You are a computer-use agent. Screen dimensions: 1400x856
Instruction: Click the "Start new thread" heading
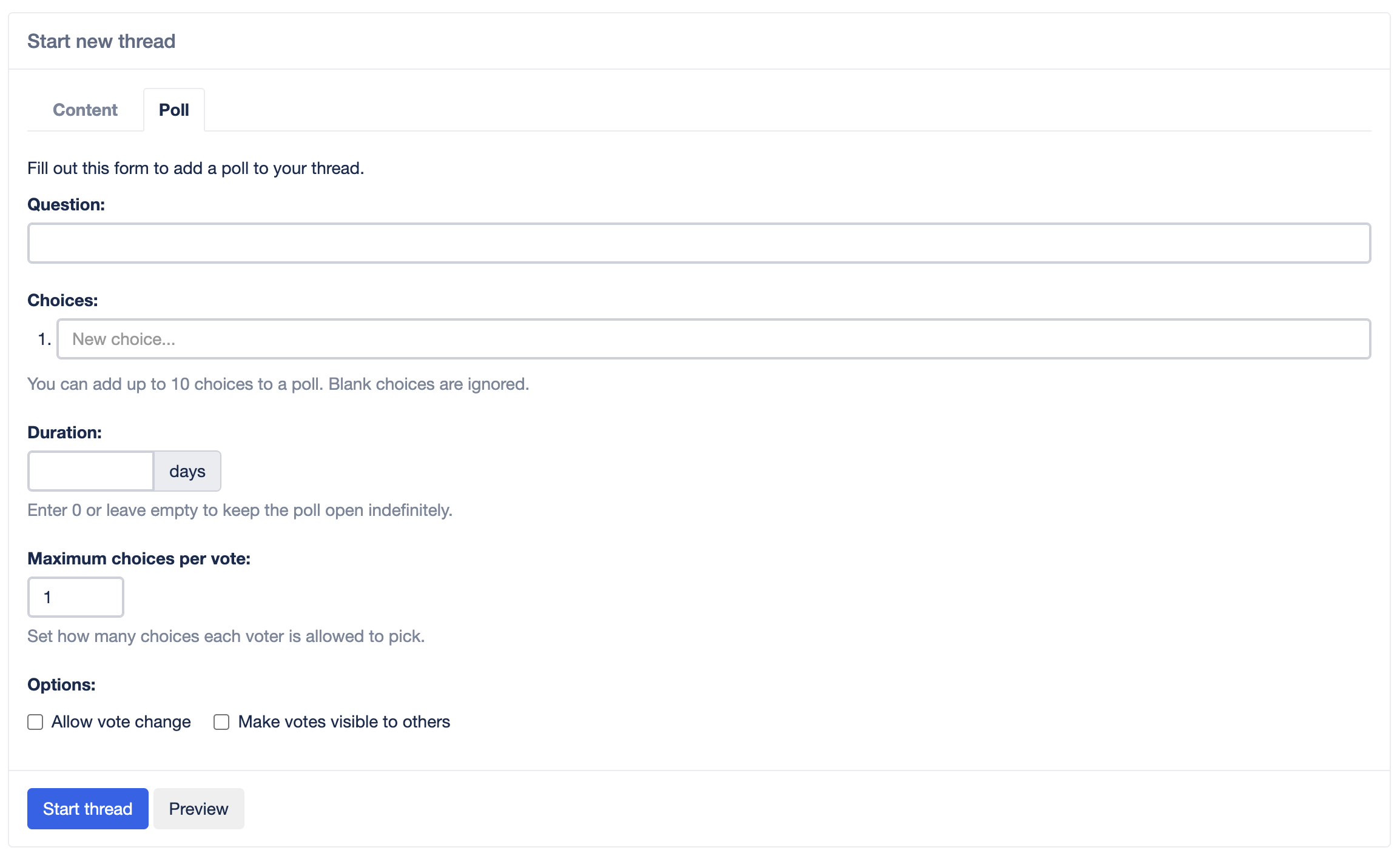point(101,41)
